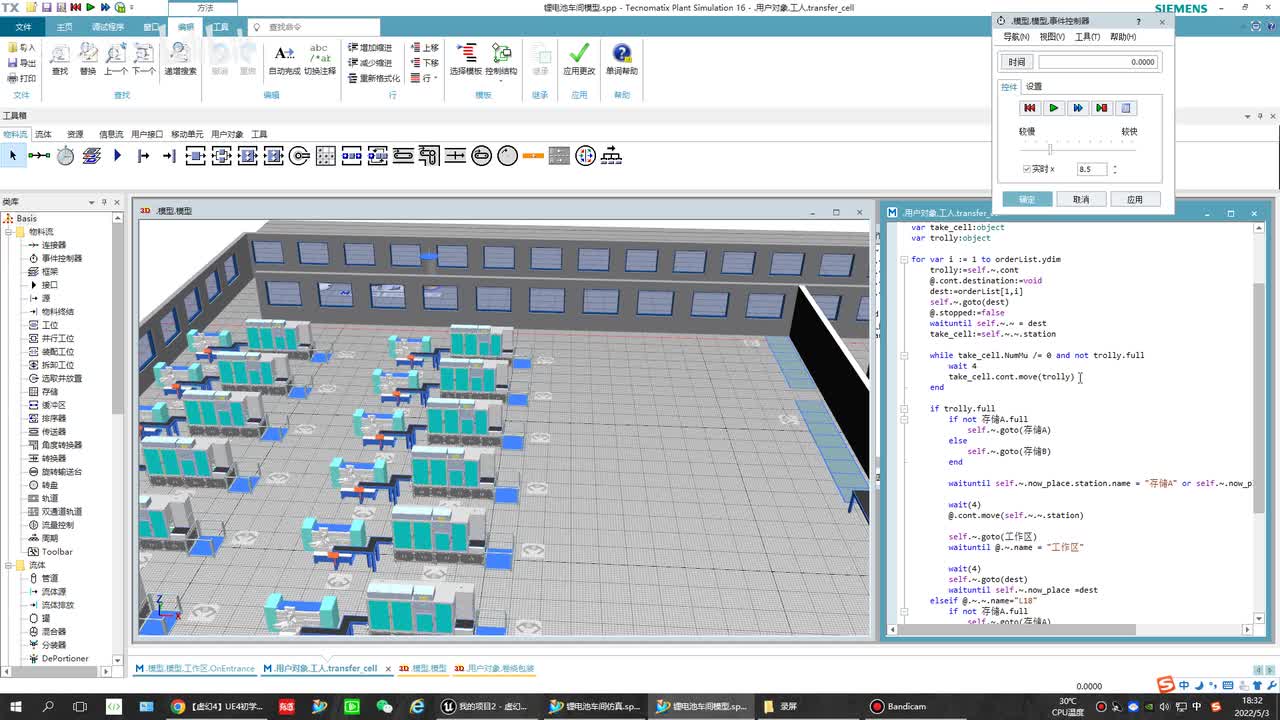
Task: Select 事件控制器 in the class library tree
Action: [61, 258]
